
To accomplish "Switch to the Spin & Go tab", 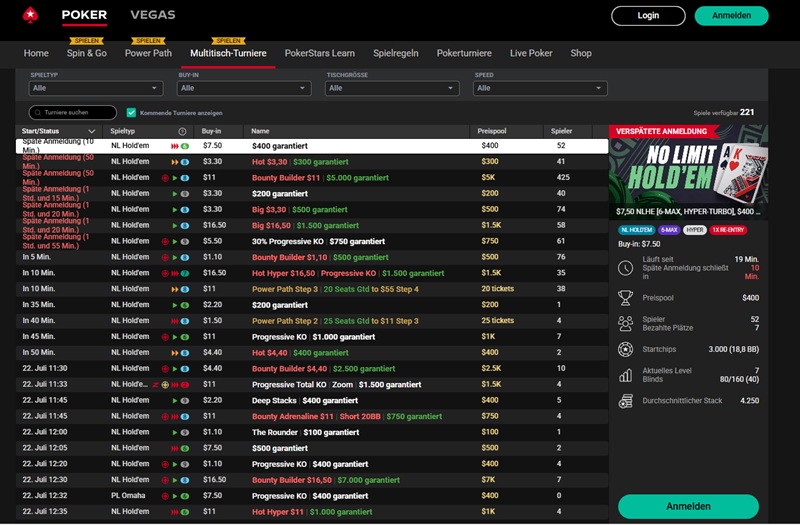I will 87,53.
